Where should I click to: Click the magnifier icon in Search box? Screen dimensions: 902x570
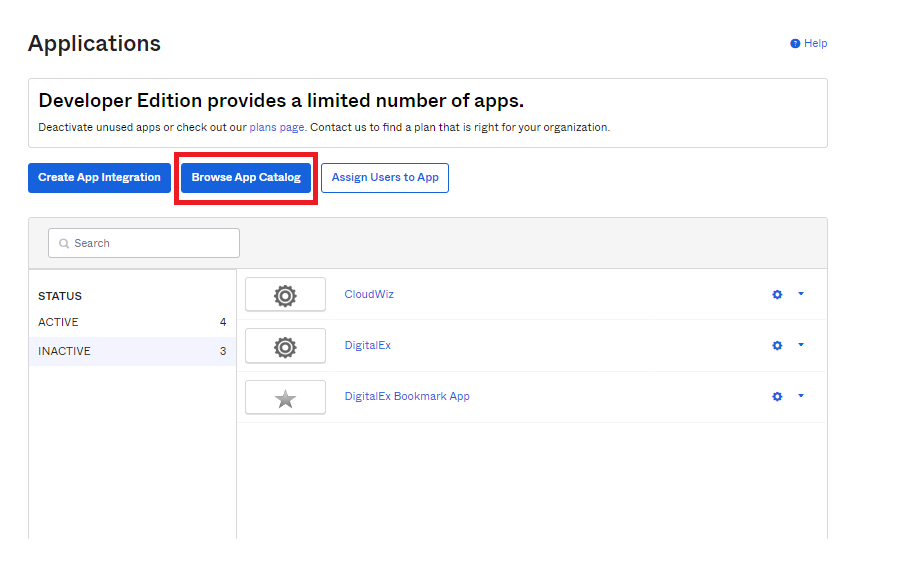64,243
